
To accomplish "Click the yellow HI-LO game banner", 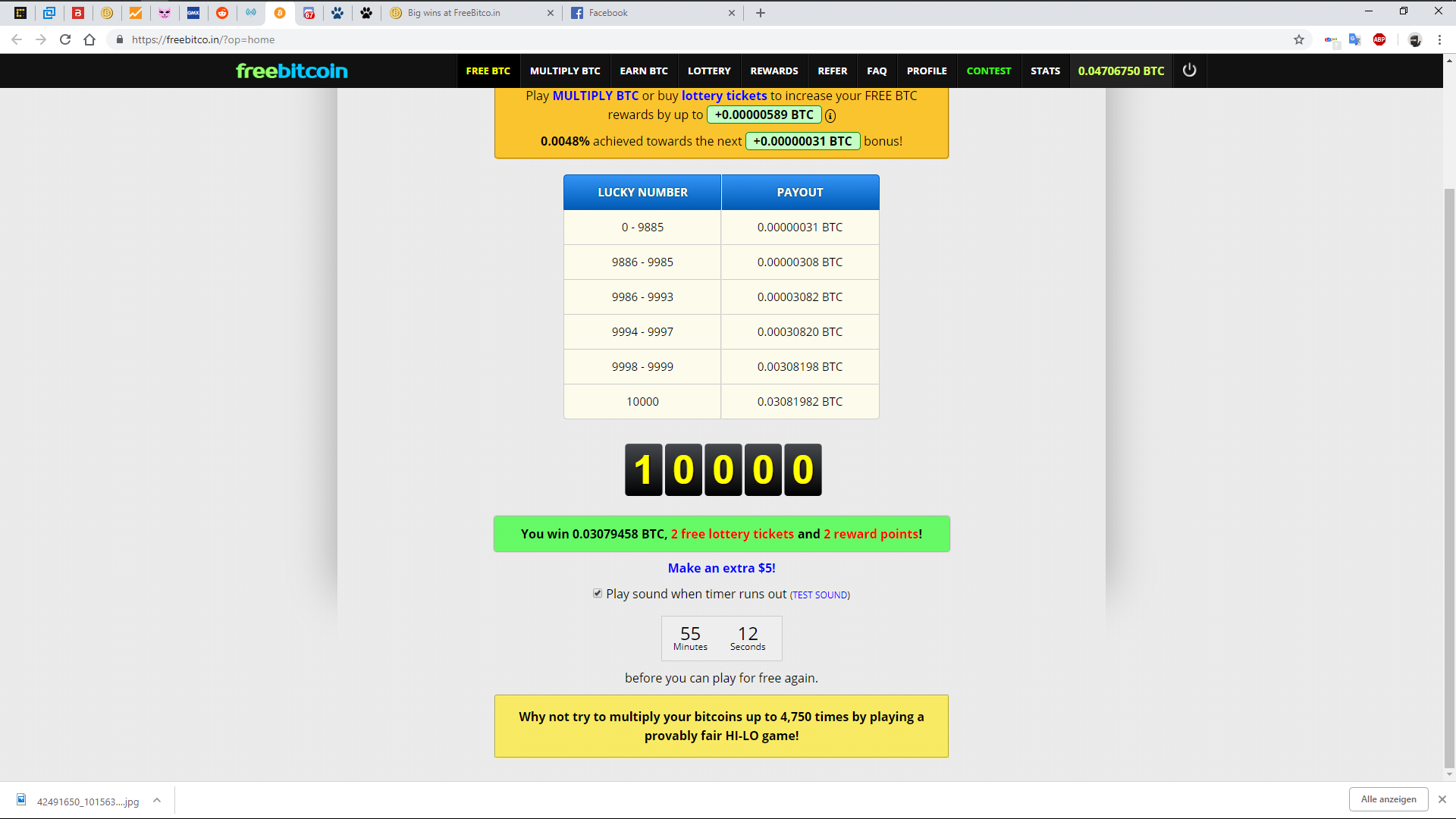I will tap(721, 726).
